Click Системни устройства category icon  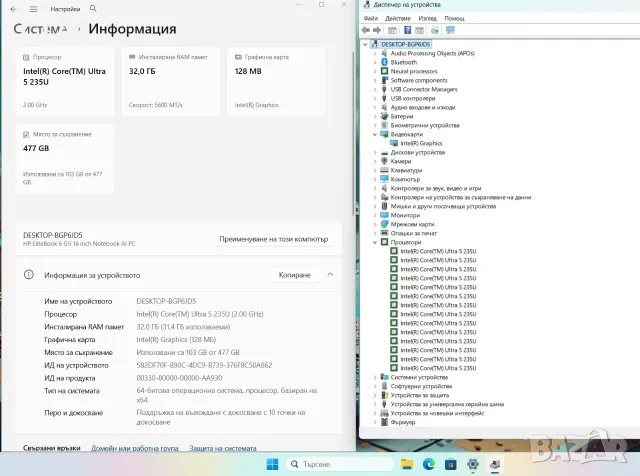click(x=384, y=377)
